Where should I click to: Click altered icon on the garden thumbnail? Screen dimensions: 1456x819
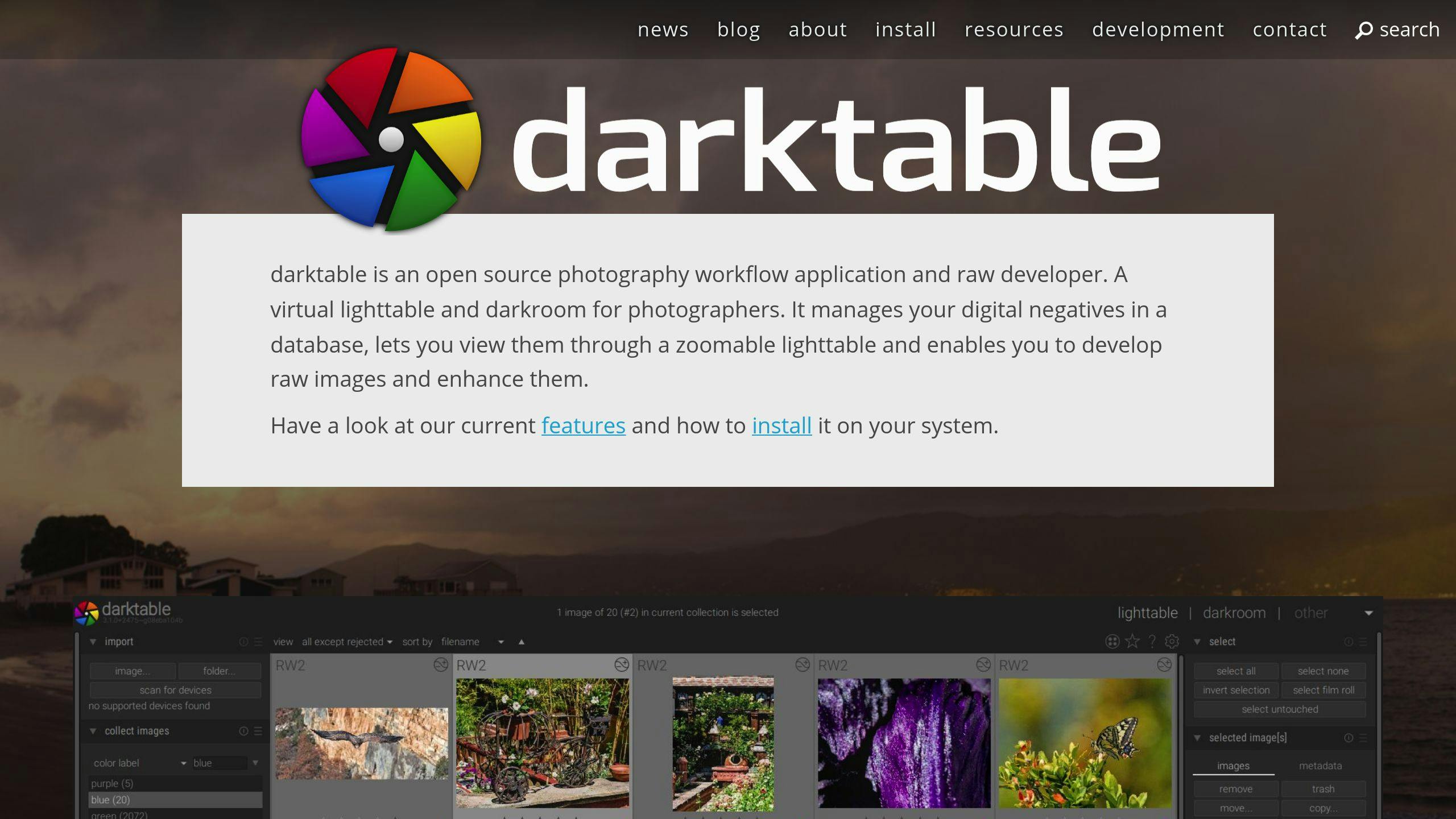point(803,664)
